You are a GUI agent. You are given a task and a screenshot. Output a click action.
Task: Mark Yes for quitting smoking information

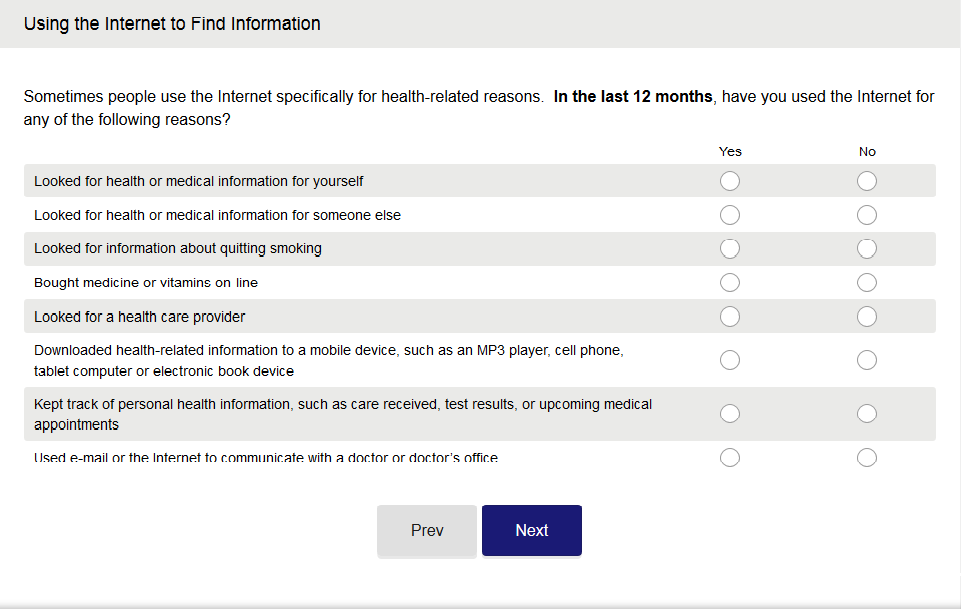pyautogui.click(x=730, y=248)
